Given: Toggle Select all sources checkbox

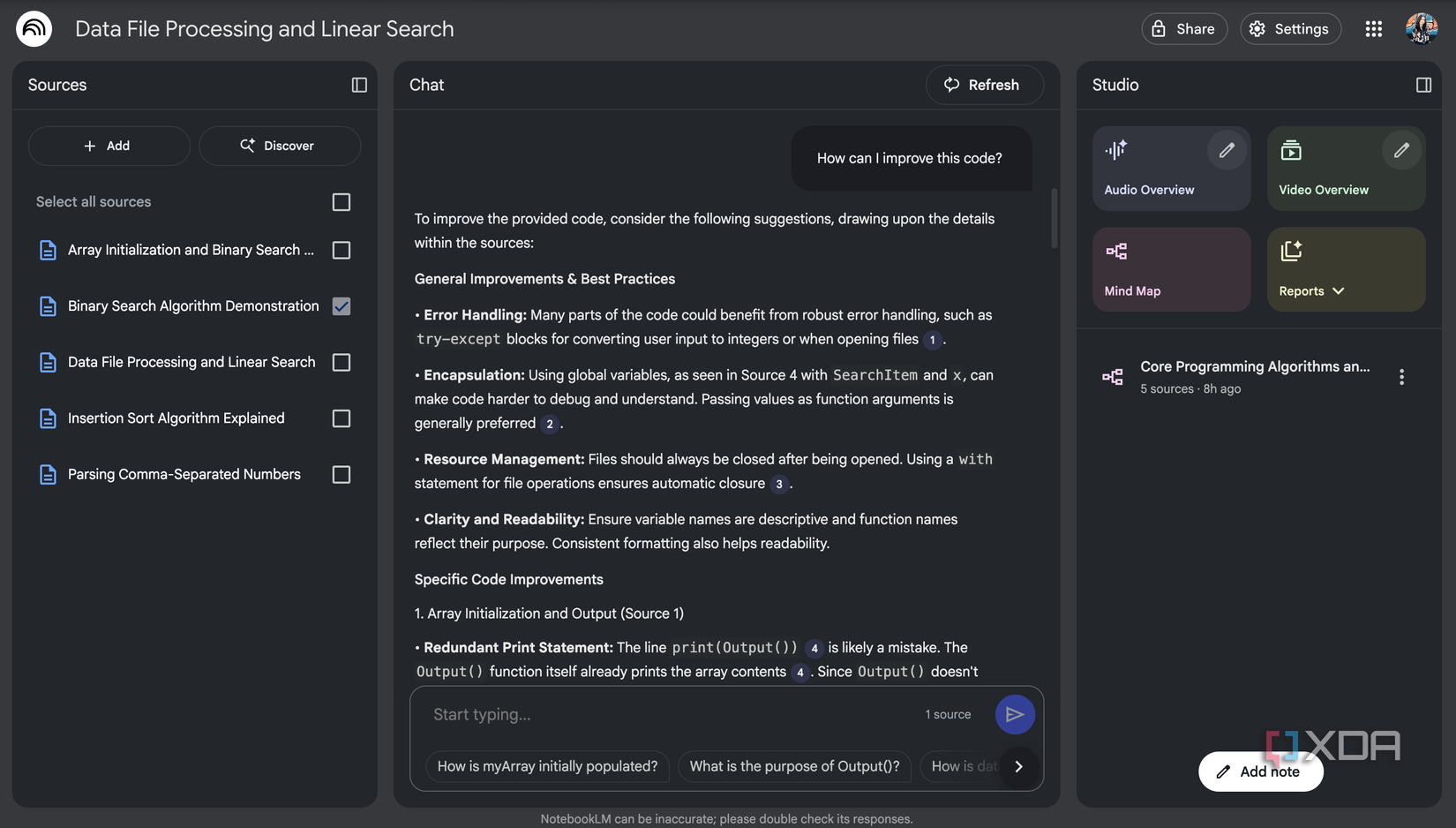Looking at the screenshot, I should [341, 202].
